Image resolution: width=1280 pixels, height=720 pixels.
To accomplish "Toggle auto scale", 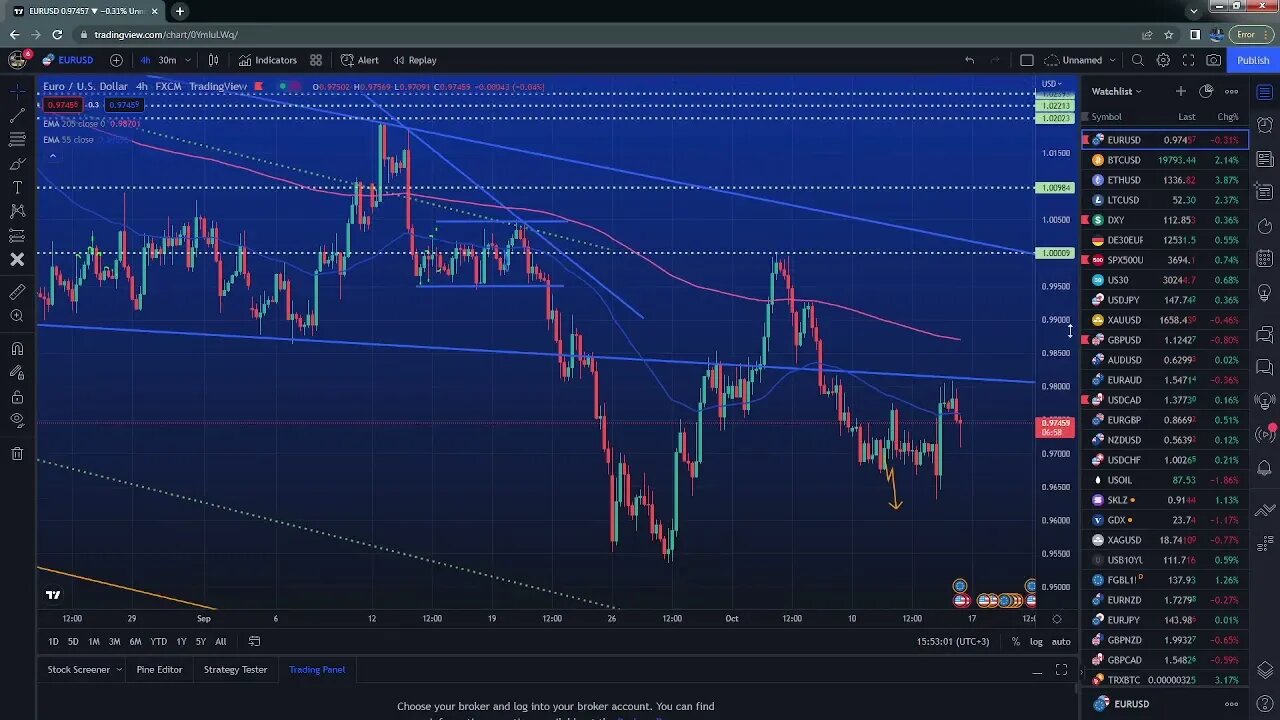I will pyautogui.click(x=1061, y=641).
